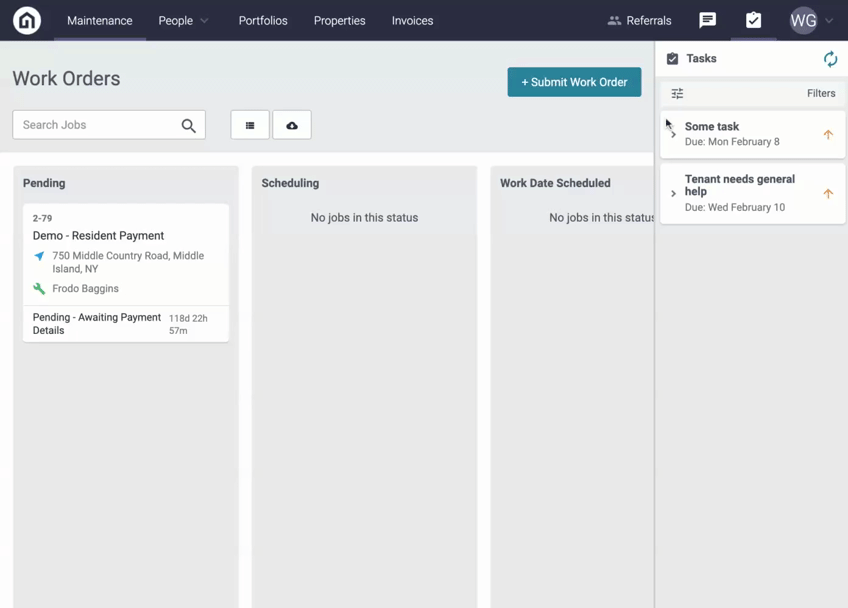Click the search magnifier icon
This screenshot has width=848, height=608.
188,125
